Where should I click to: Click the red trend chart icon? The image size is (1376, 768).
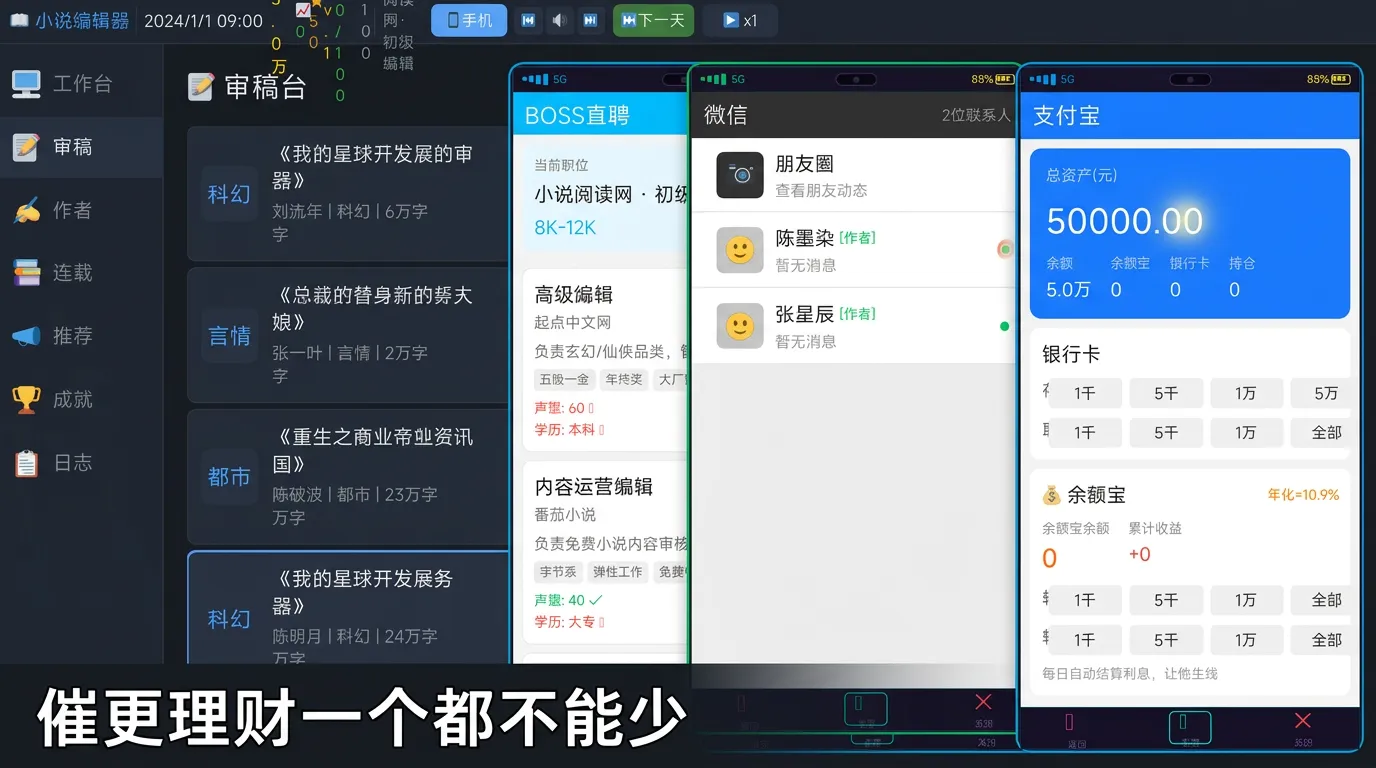(303, 10)
